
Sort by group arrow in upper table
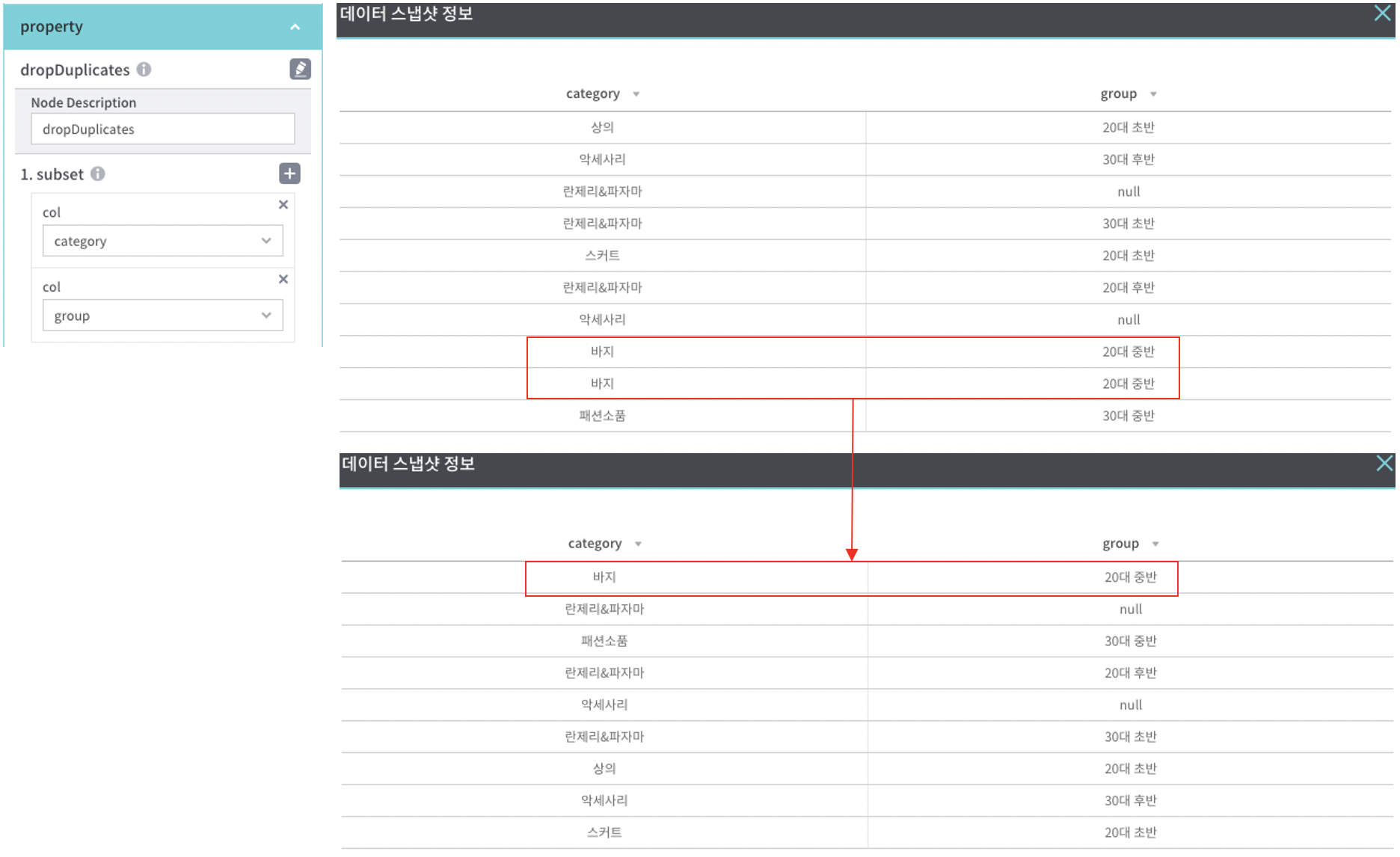click(1153, 94)
